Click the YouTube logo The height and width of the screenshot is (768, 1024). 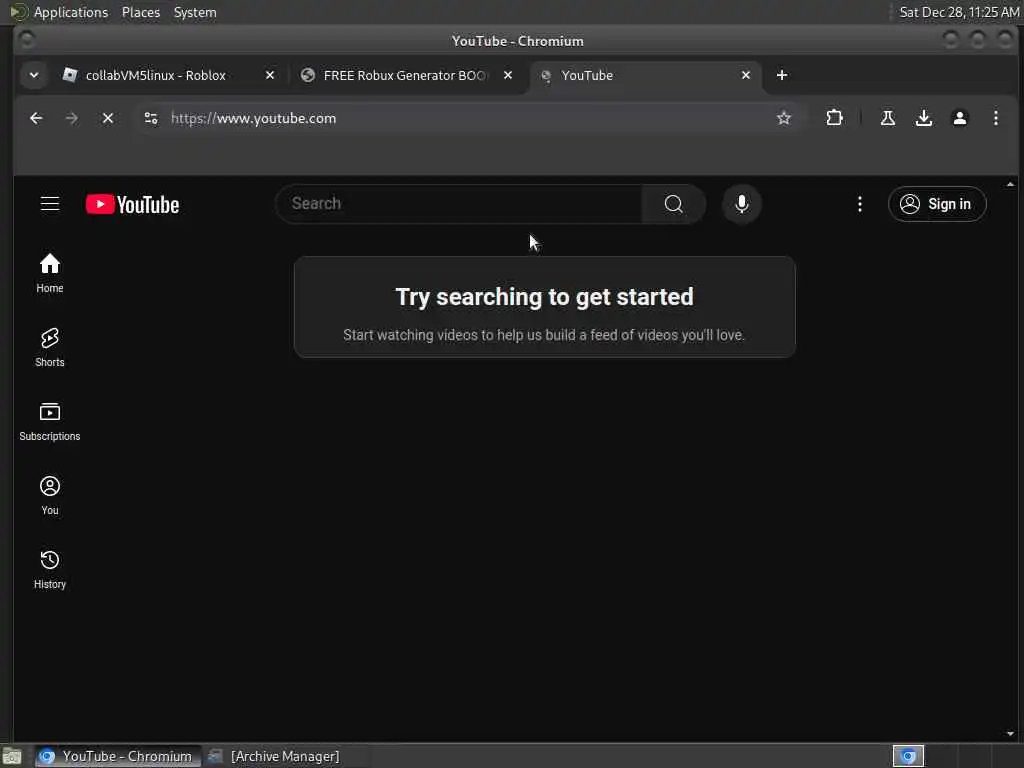pyautogui.click(x=133, y=204)
